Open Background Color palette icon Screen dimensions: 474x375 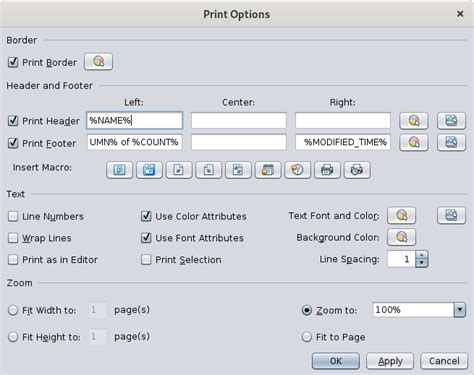click(x=401, y=237)
